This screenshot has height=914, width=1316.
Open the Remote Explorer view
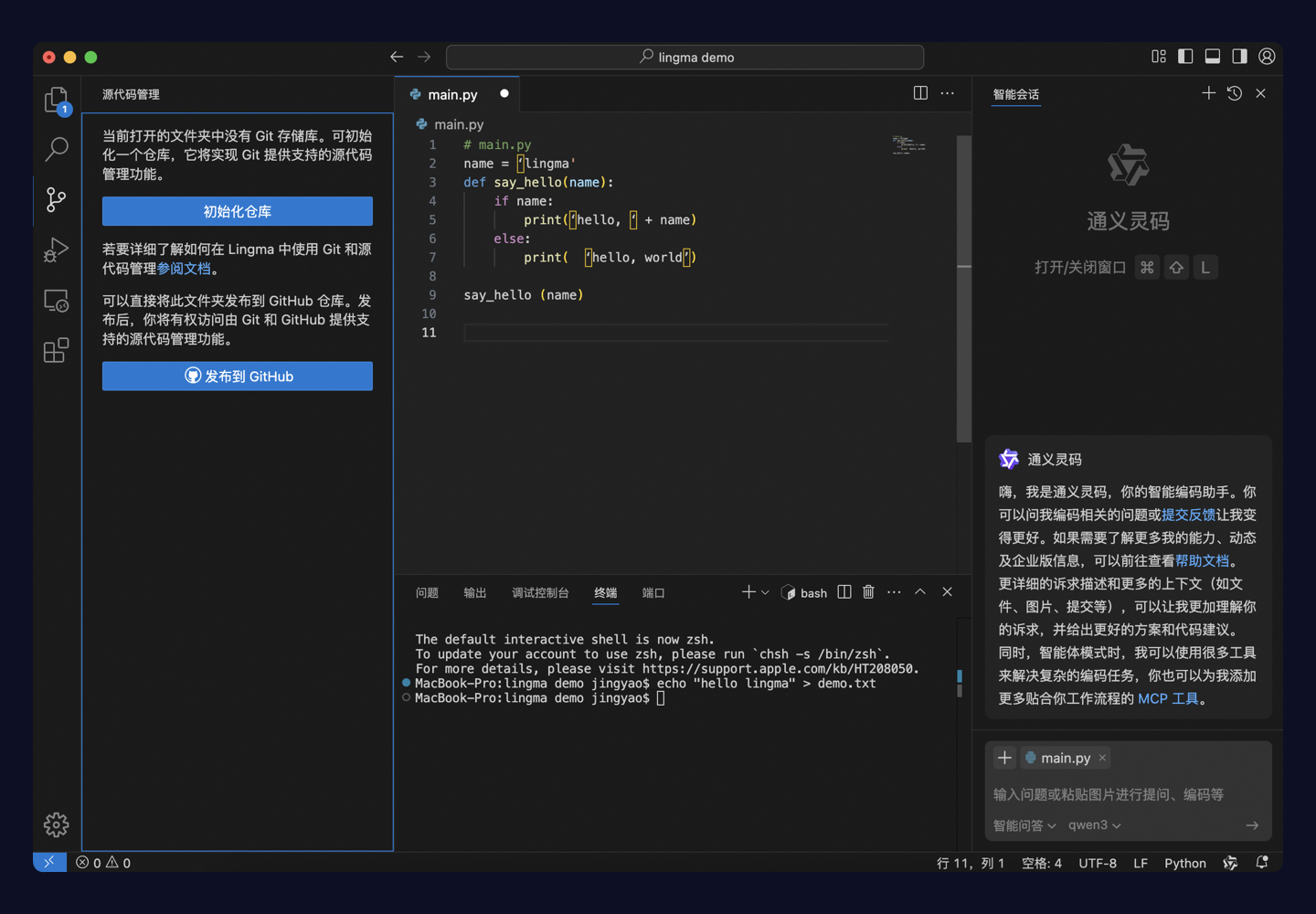(57, 301)
